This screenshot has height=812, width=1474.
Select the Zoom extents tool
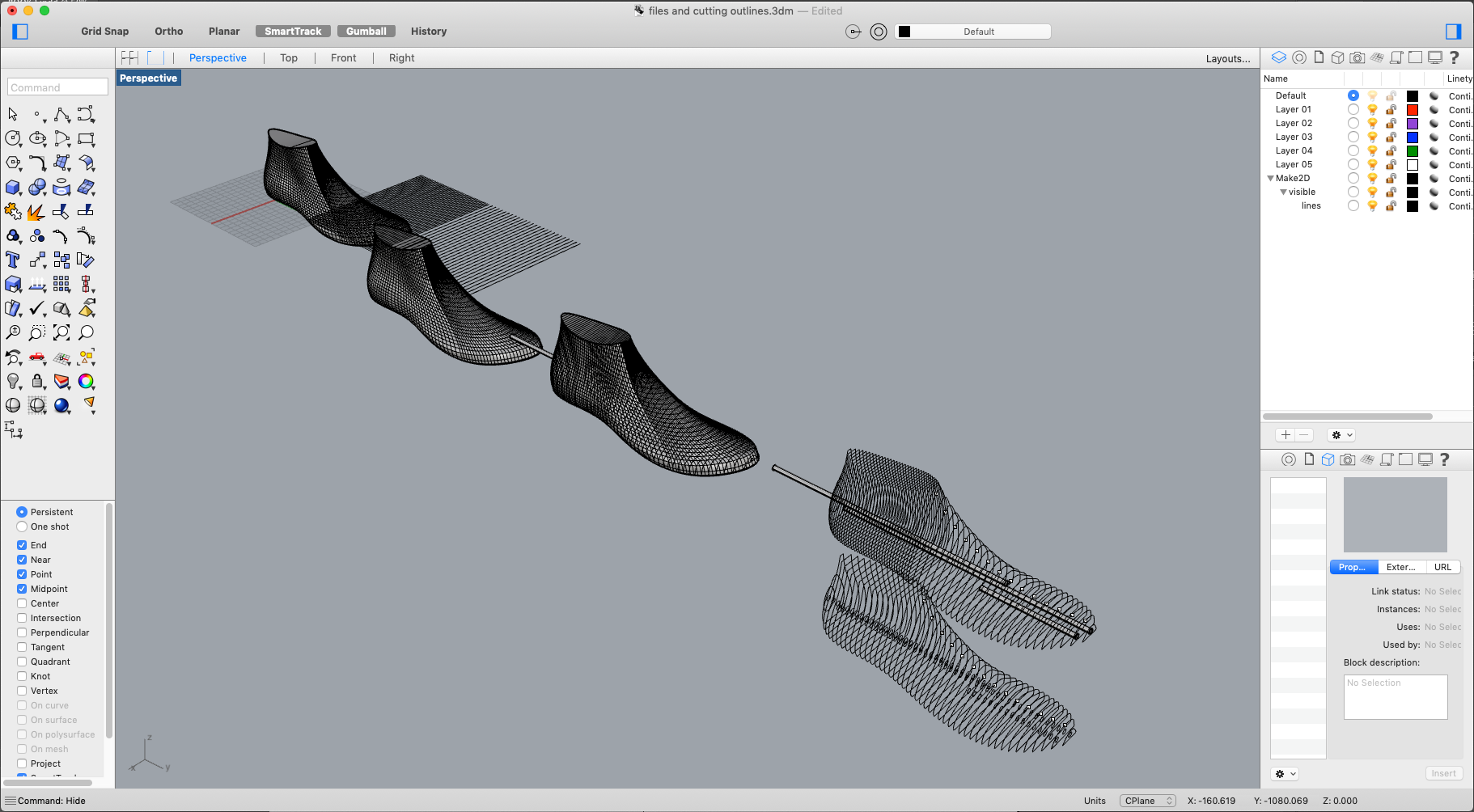[x=61, y=332]
